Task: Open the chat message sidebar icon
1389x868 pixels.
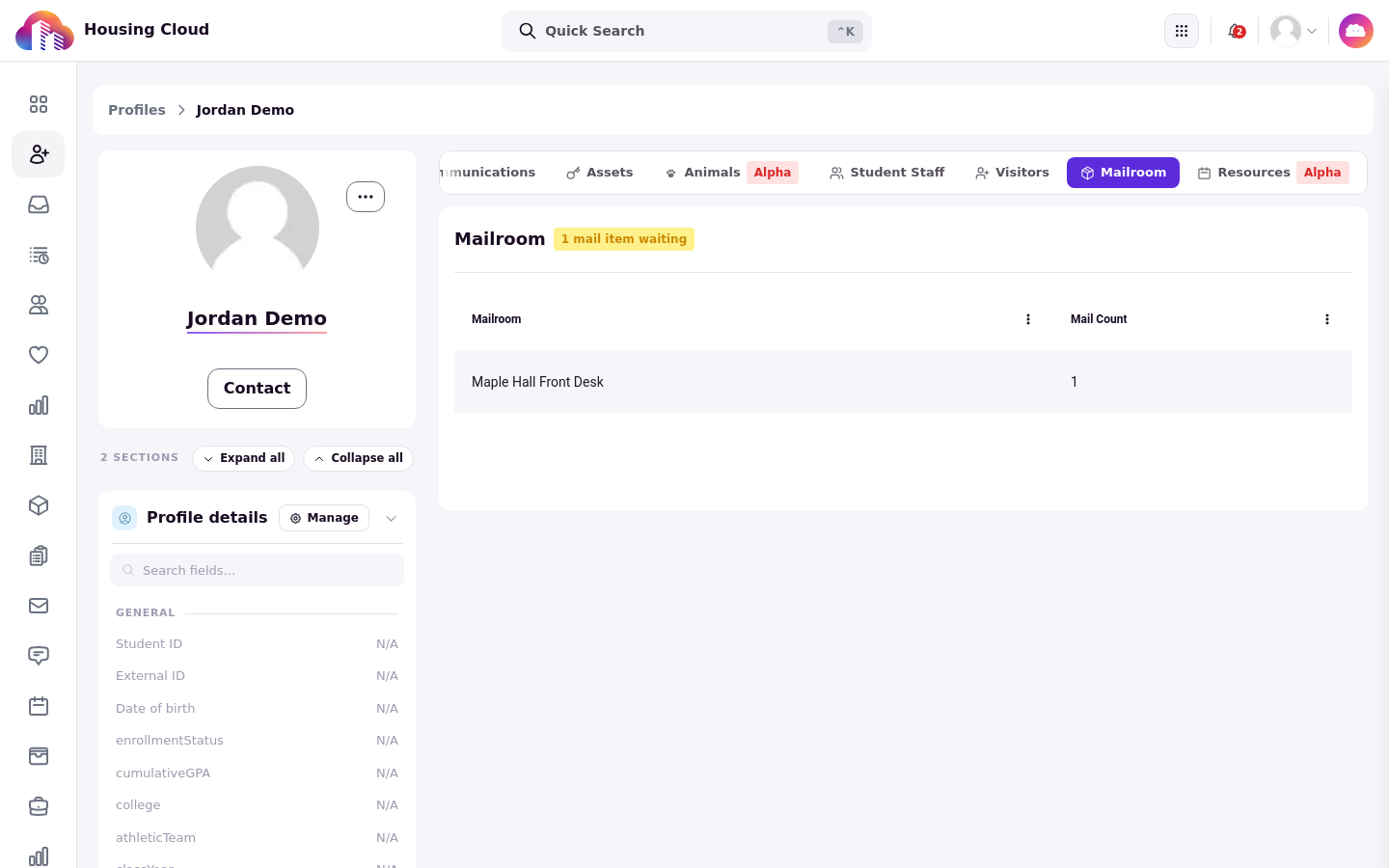Action: pos(39,656)
